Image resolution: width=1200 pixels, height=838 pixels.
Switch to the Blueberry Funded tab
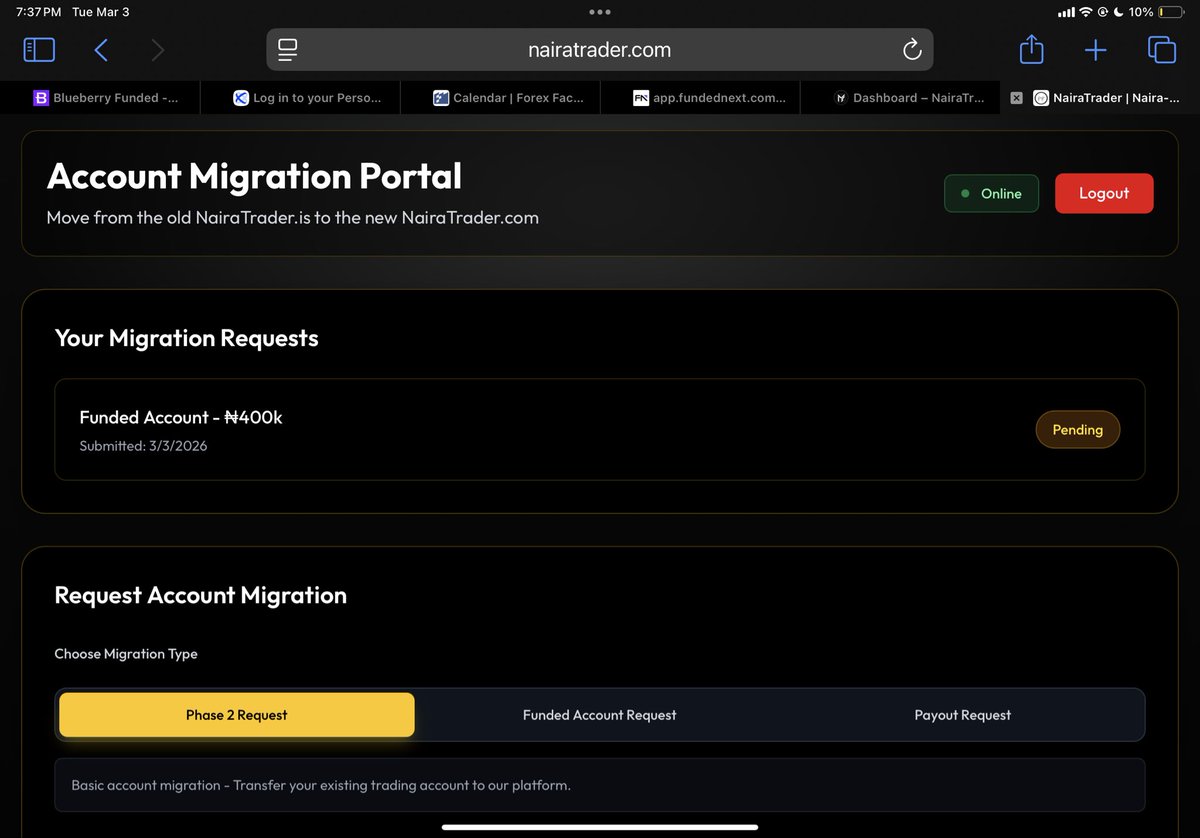point(100,98)
